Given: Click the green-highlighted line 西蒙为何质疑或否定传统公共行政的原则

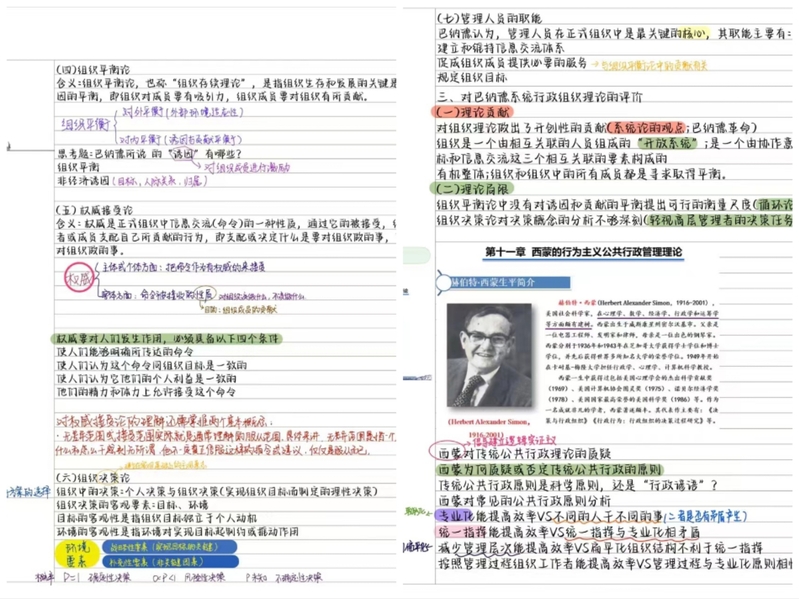Looking at the screenshot, I should pyautogui.click(x=548, y=470).
